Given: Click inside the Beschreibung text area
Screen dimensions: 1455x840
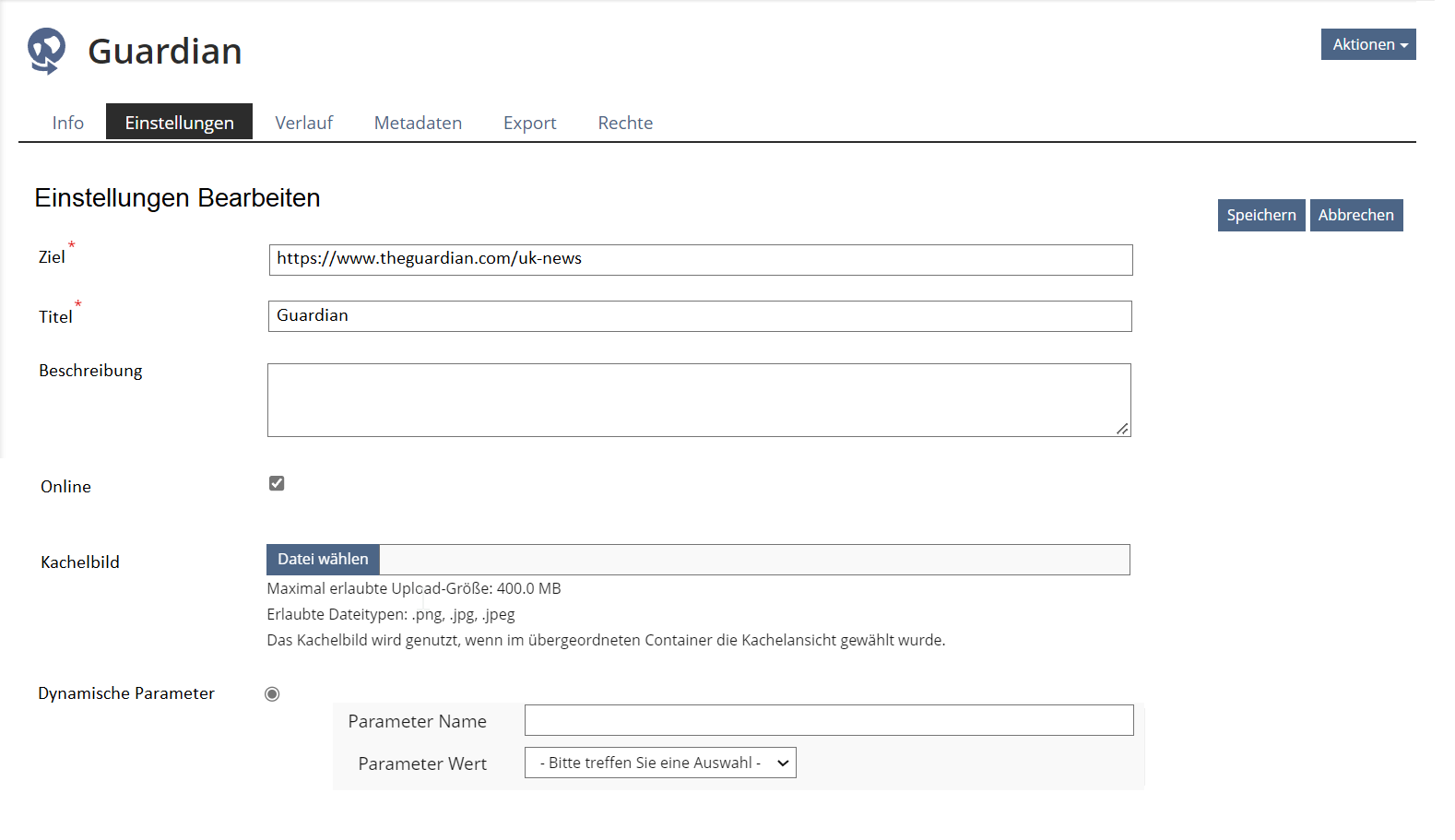Looking at the screenshot, I should 698,399.
